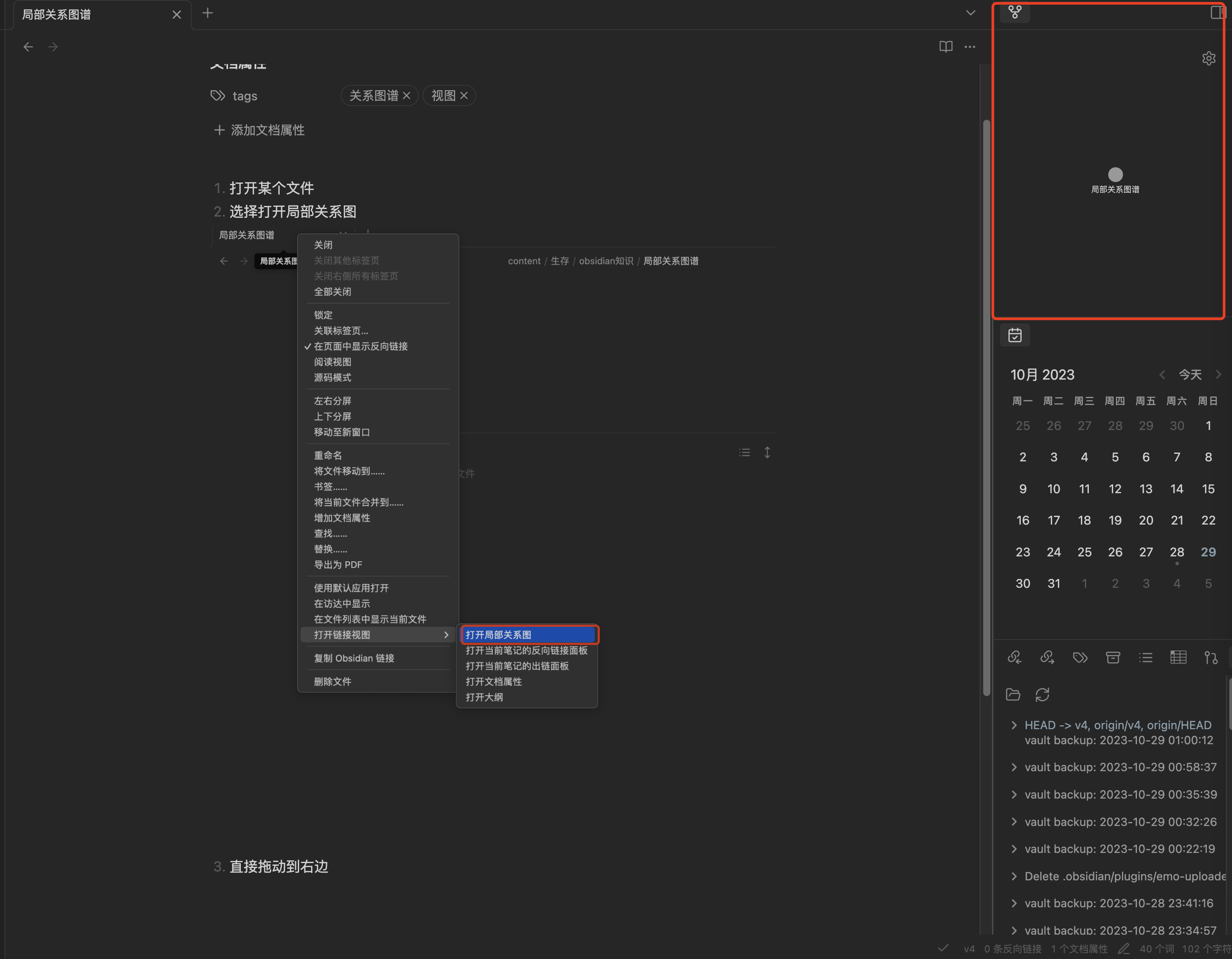Click the local graph tab icon
The image size is (1232, 959).
tap(1015, 12)
